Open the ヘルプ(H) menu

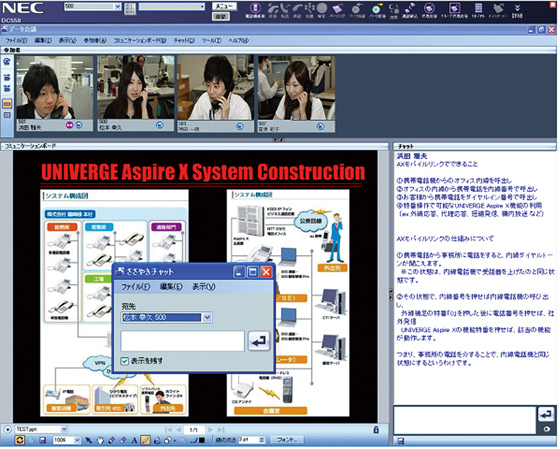238,40
